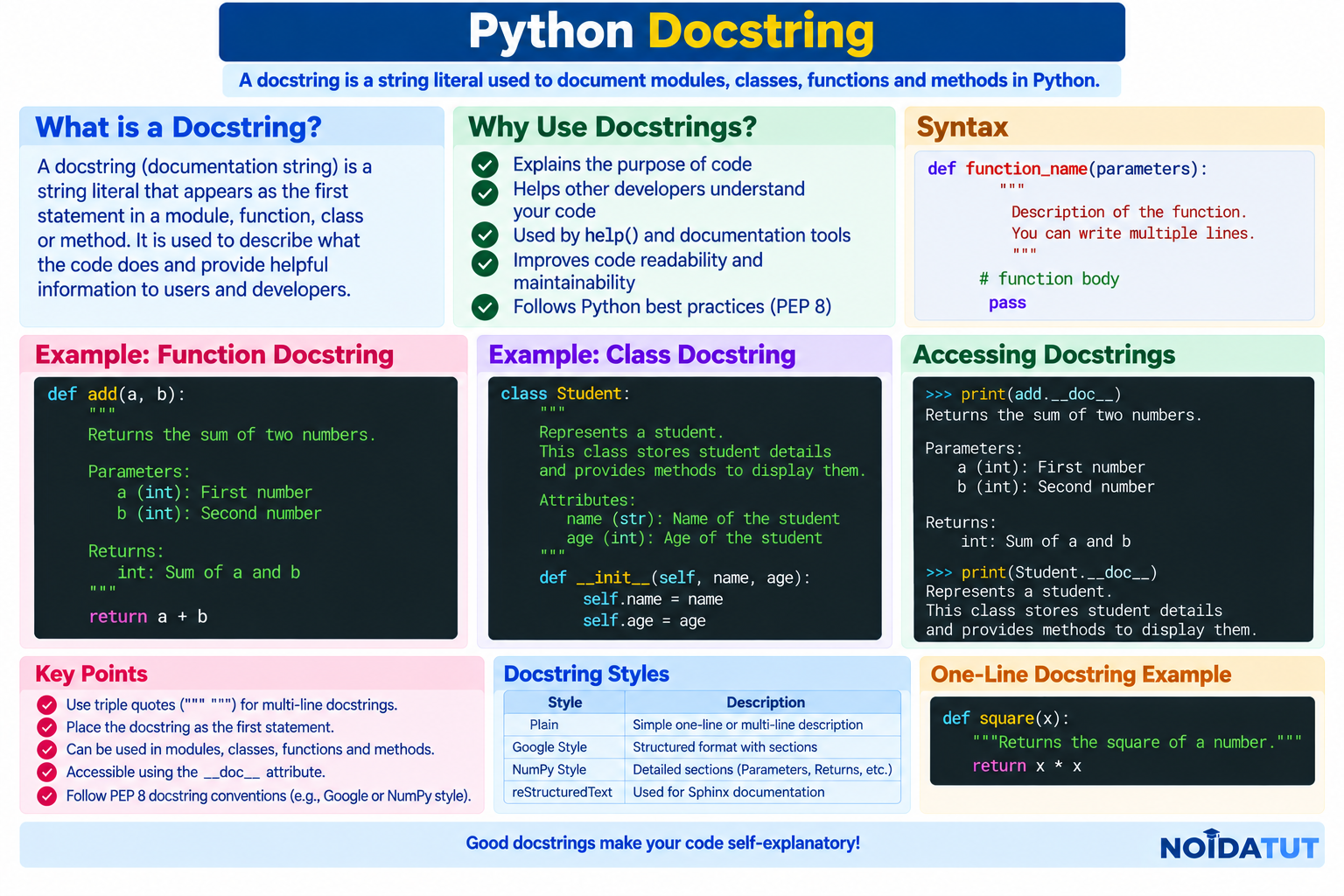Click the 'class Student:' code line

(565, 394)
